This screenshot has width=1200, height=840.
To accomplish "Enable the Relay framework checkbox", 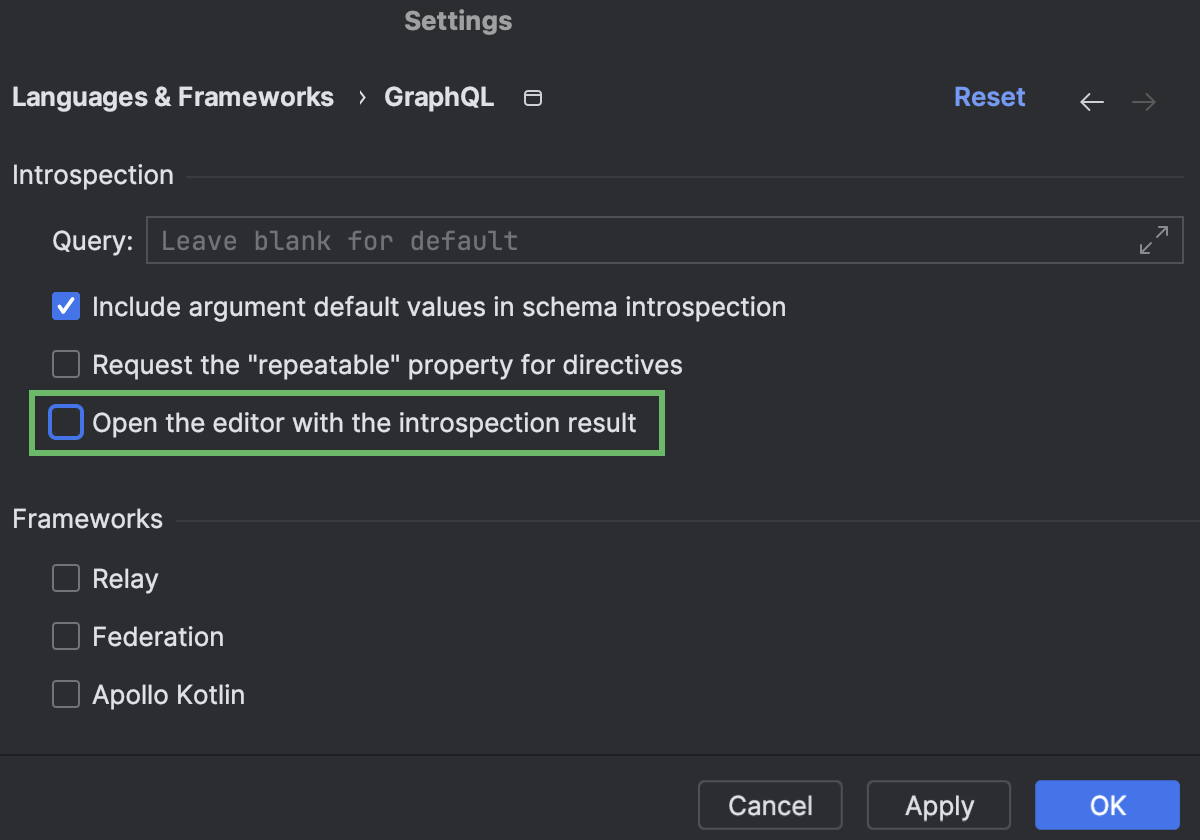I will pos(66,578).
